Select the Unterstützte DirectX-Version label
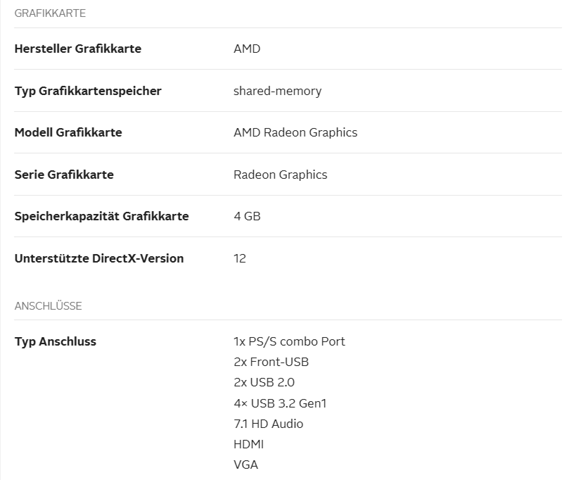Image resolution: width=569 pixels, height=480 pixels. tap(99, 258)
